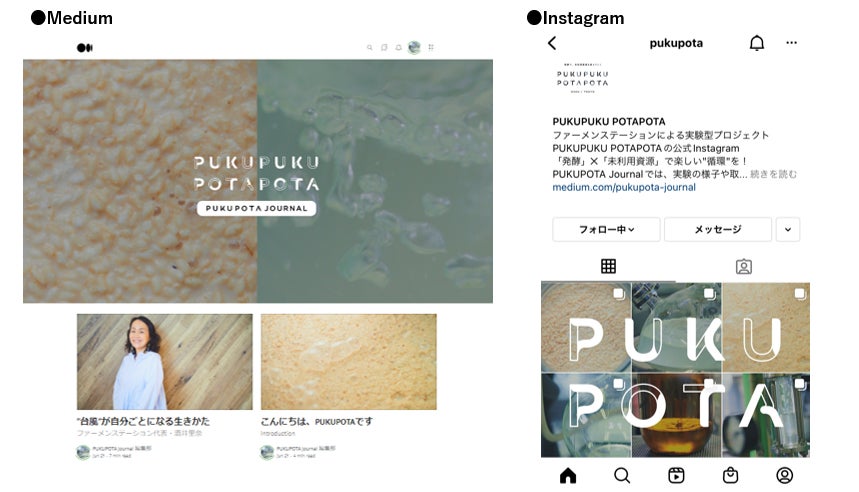
Task: Click the Medium profile avatar
Action: coord(414,48)
